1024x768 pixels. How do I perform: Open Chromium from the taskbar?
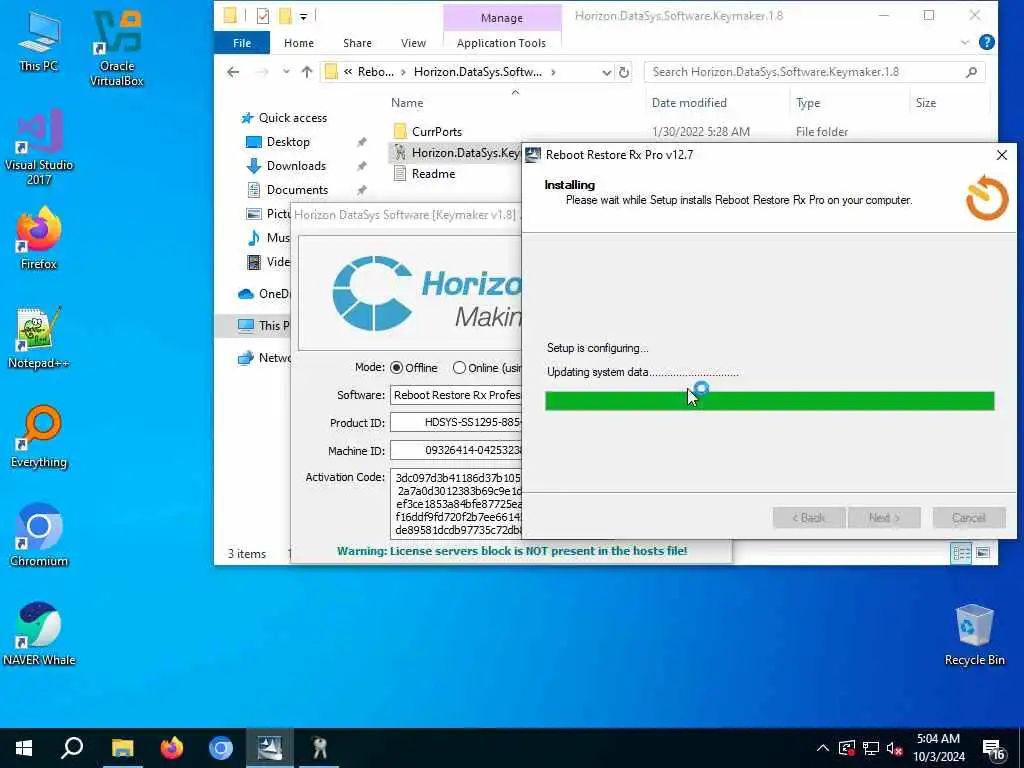click(221, 748)
